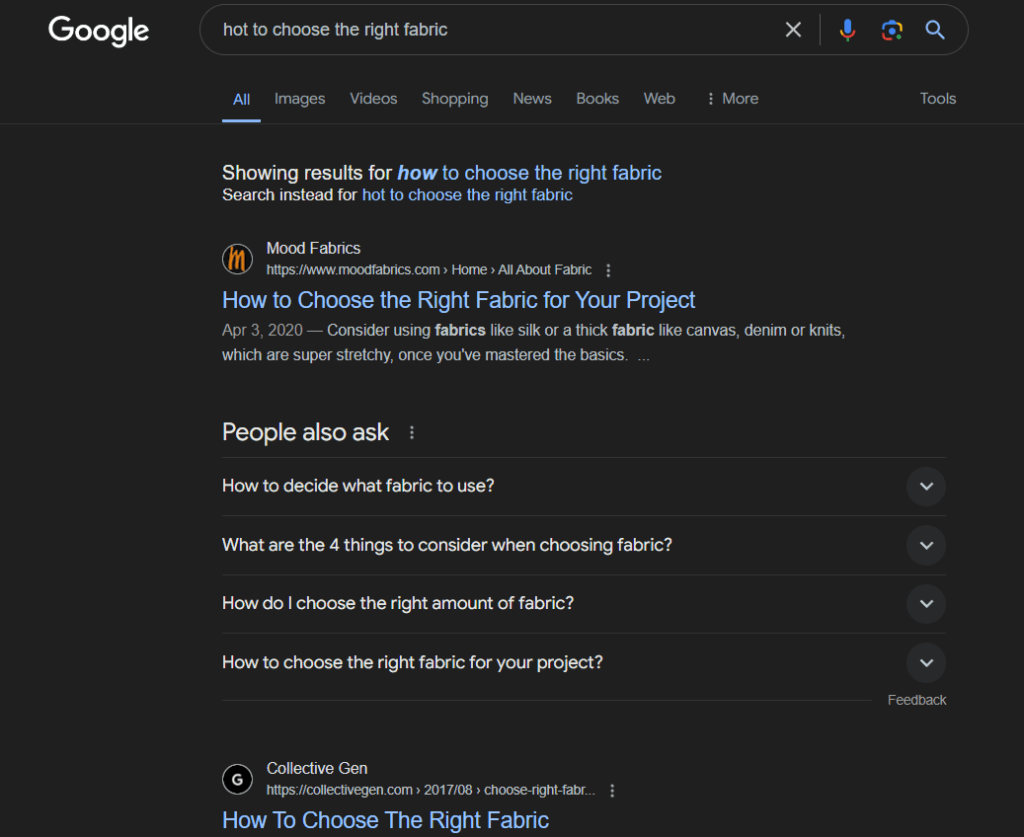Viewport: 1024px width, 837px height.
Task: Open Mood Fabrics result options menu
Action: coord(609,270)
